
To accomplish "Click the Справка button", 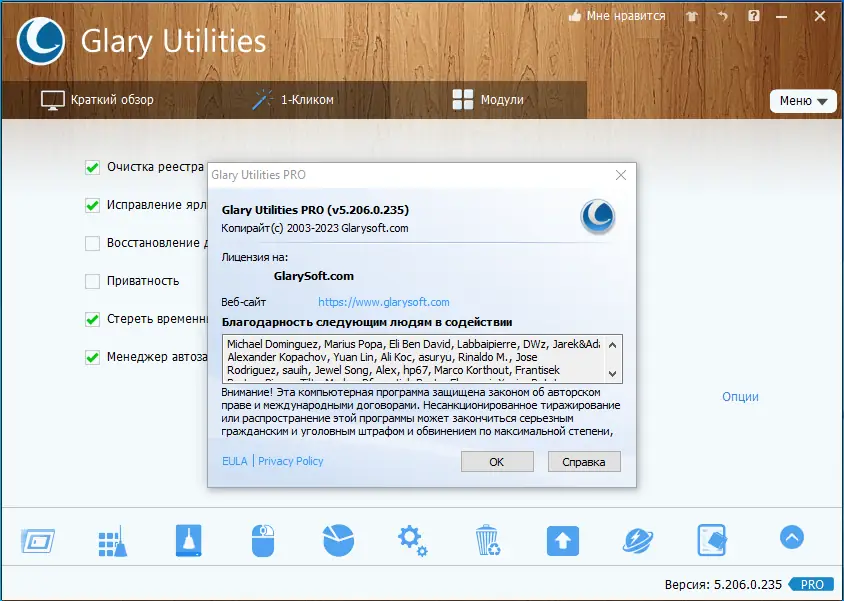I will click(584, 462).
